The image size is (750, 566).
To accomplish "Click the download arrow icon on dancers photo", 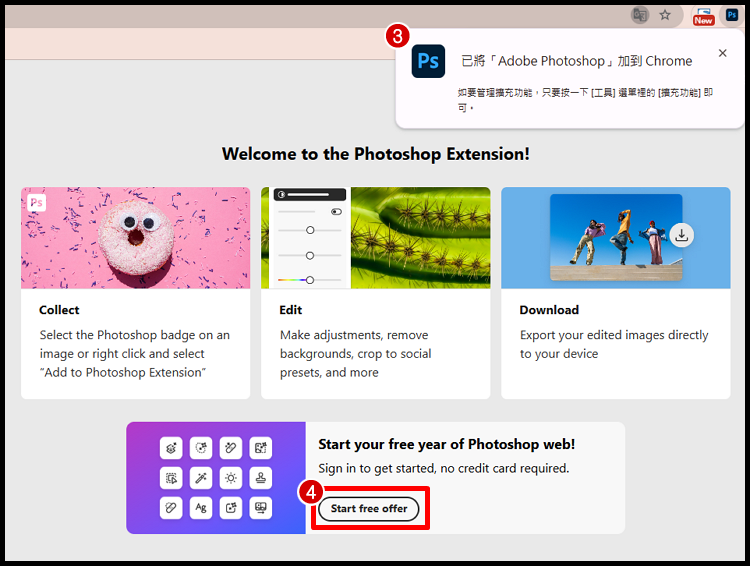I will (682, 235).
